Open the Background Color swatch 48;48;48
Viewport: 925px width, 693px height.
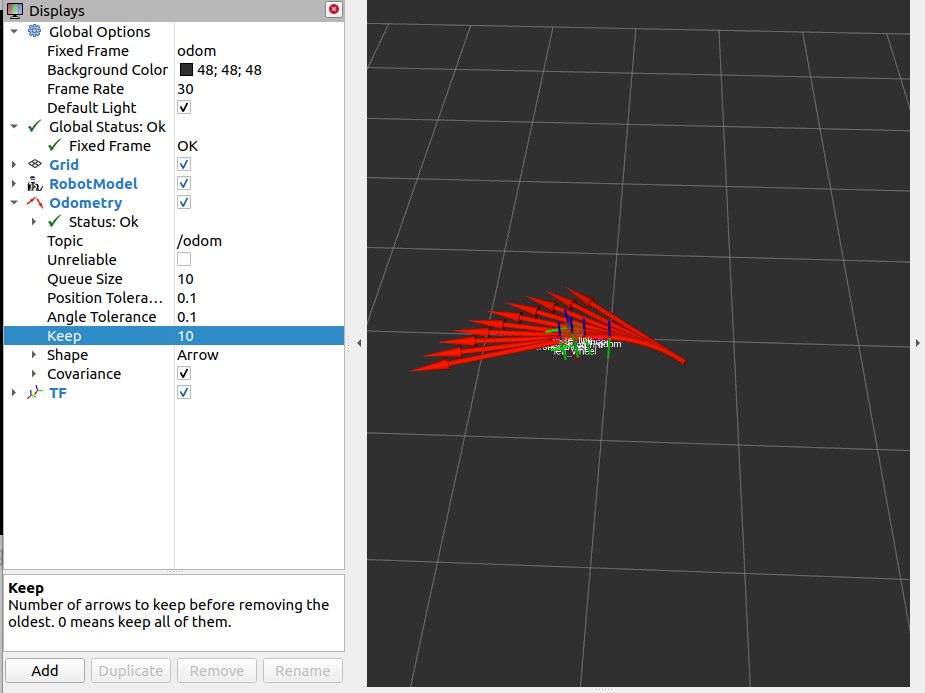[x=186, y=70]
